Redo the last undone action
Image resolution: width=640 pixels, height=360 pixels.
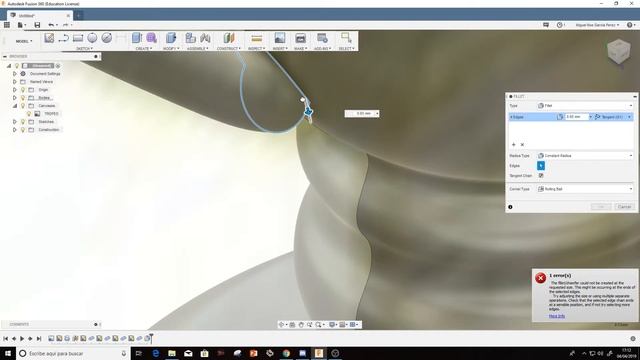tap(65, 25)
